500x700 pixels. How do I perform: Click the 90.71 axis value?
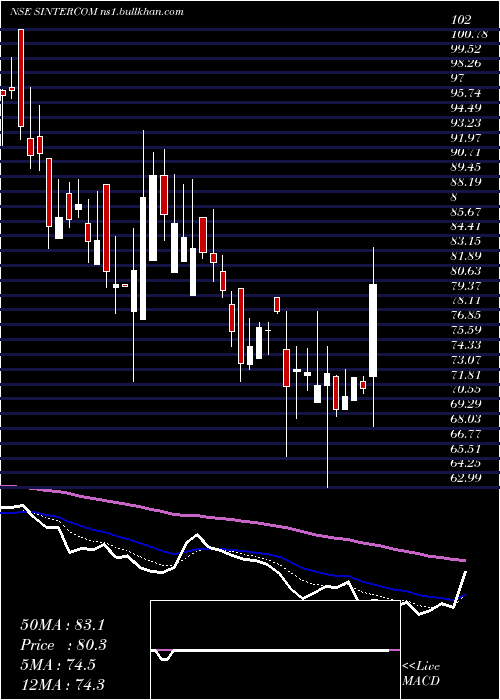click(x=466, y=152)
